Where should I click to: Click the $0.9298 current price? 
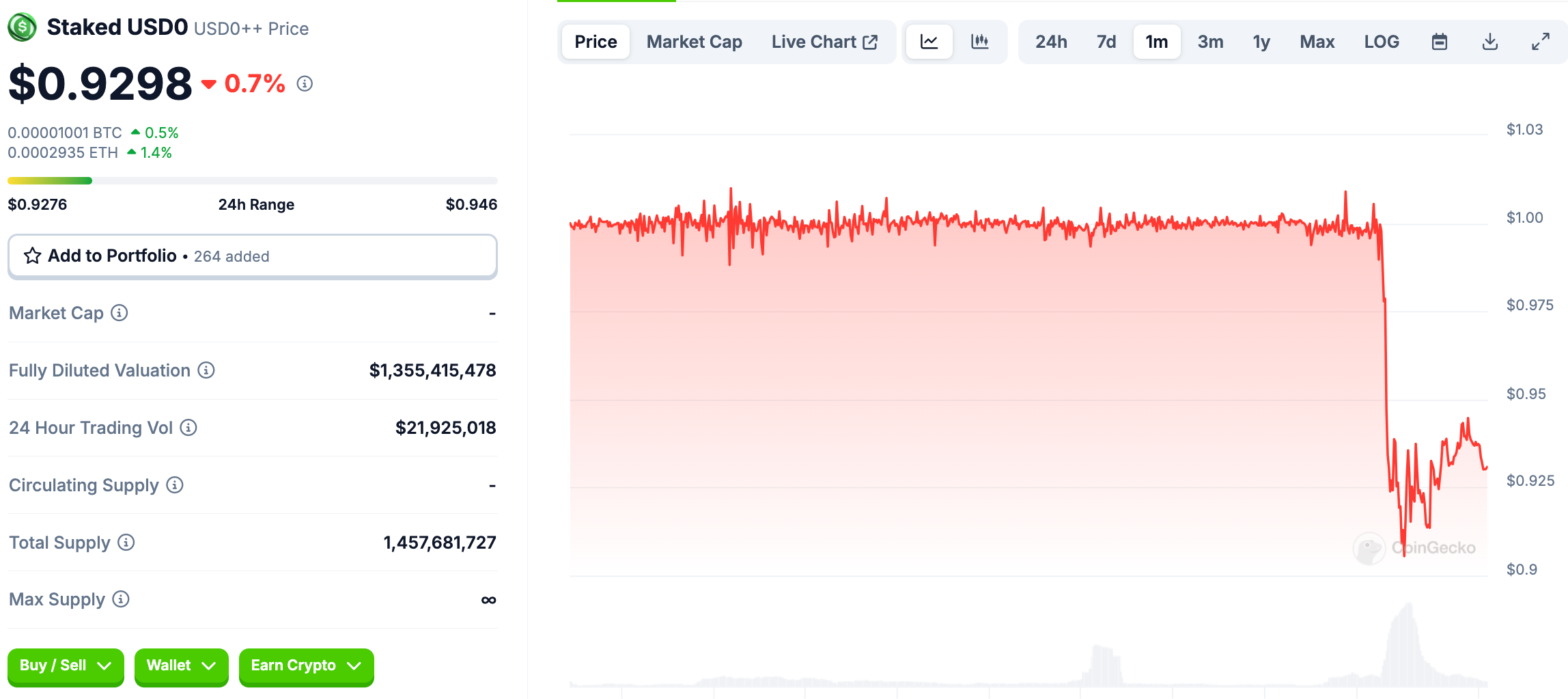coord(100,83)
